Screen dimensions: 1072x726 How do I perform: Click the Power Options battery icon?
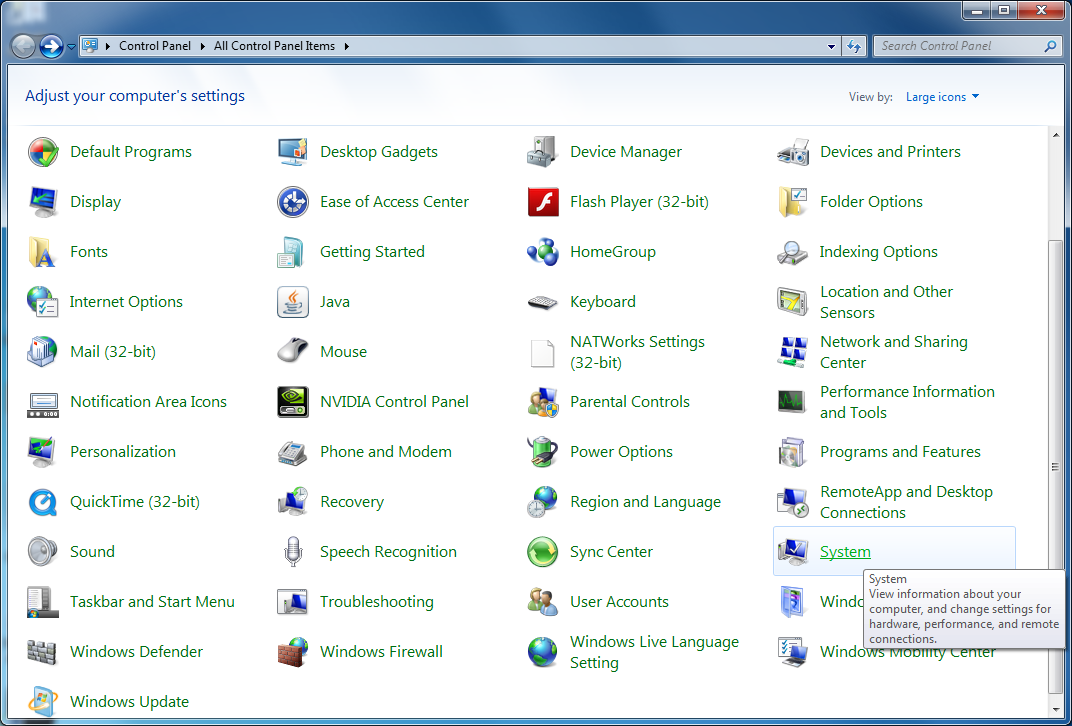click(x=544, y=451)
